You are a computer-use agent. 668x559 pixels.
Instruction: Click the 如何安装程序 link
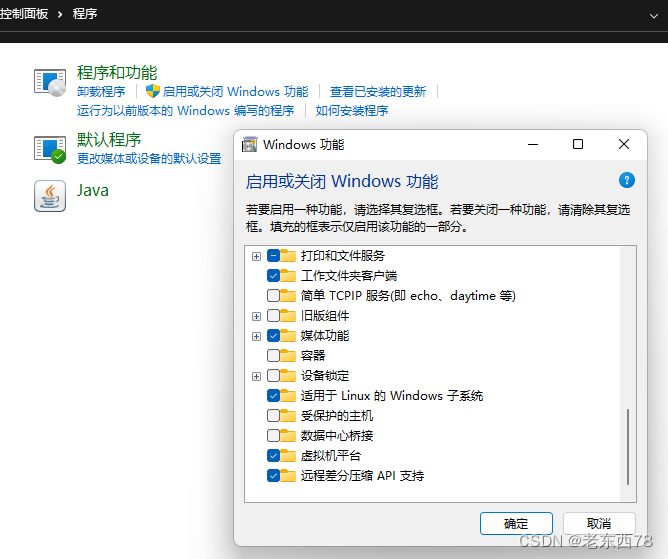point(352,111)
